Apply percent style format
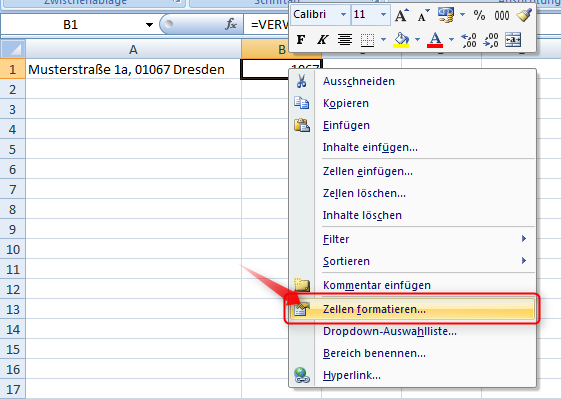This screenshot has width=561, height=399. point(479,15)
